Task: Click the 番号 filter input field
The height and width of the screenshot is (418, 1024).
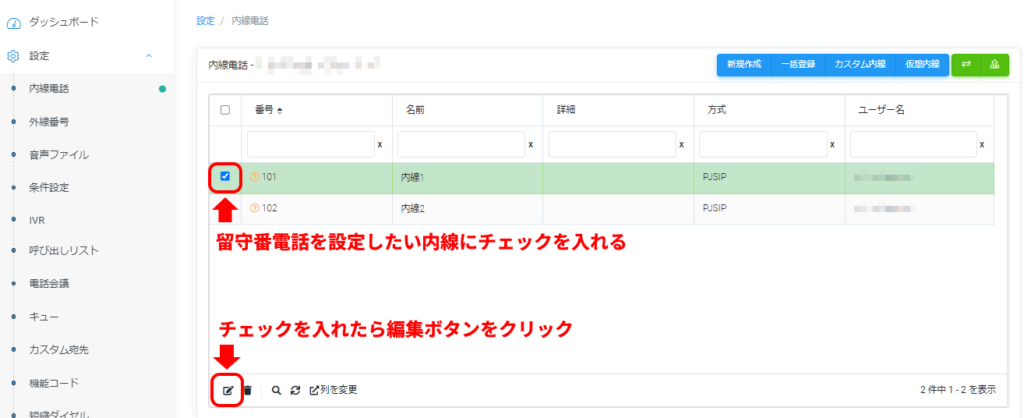Action: pyautogui.click(x=308, y=145)
